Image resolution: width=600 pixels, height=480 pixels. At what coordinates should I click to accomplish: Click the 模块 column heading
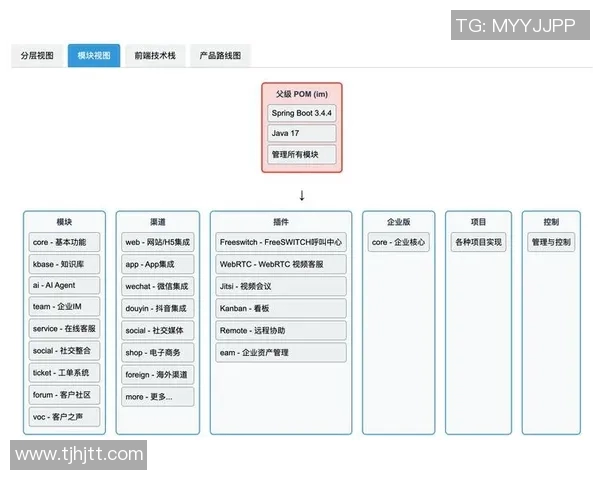pyautogui.click(x=64, y=222)
